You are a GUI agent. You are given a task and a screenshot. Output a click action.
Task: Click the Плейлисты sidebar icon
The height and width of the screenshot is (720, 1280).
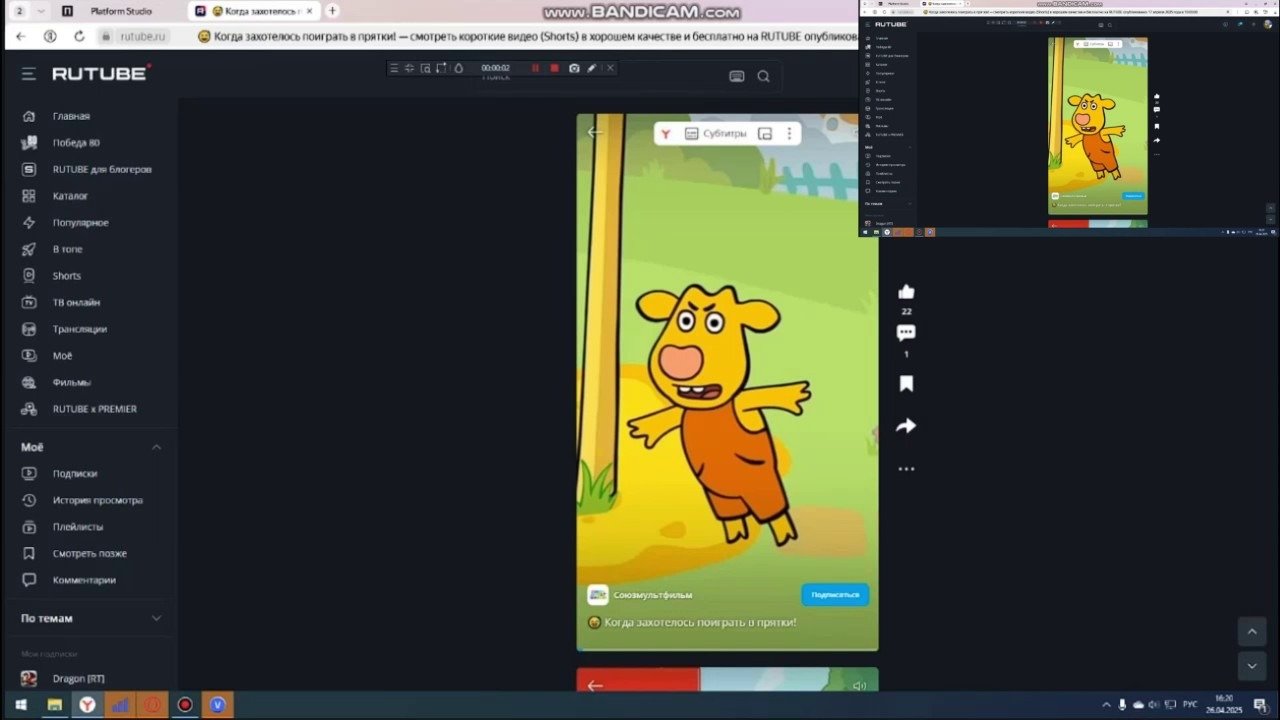pyautogui.click(x=29, y=527)
